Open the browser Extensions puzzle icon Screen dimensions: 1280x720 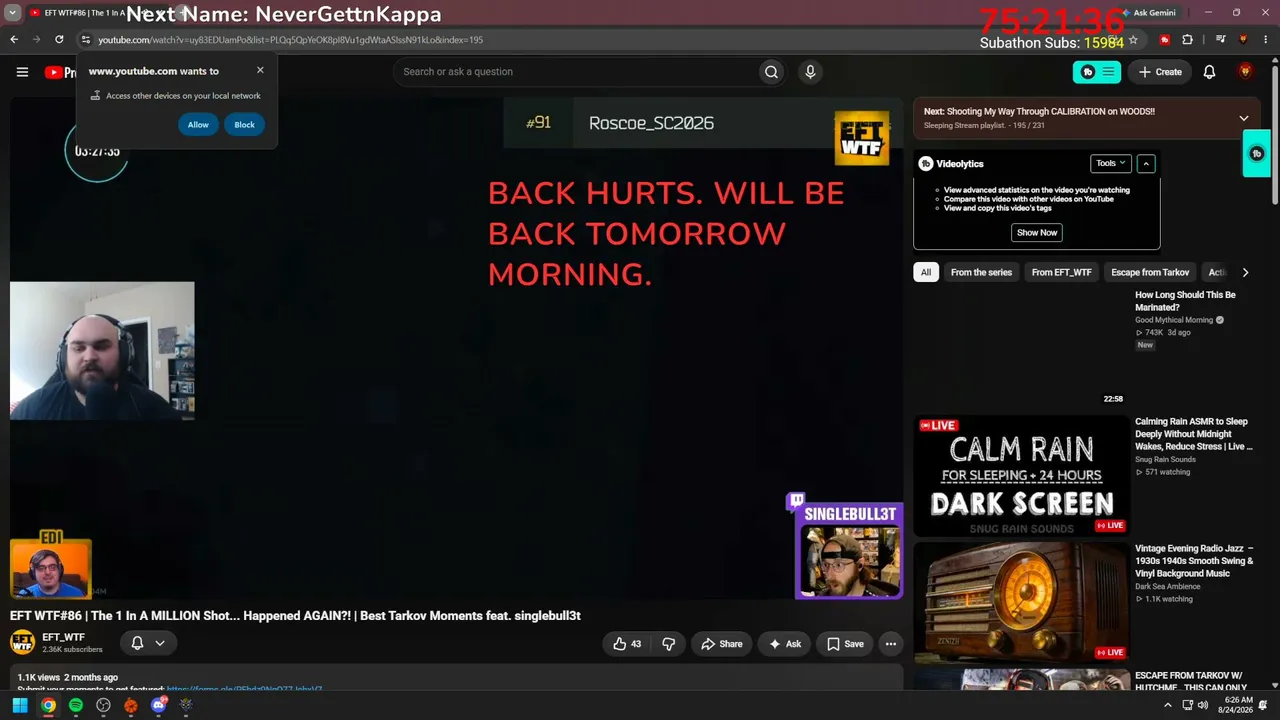coord(1187,40)
